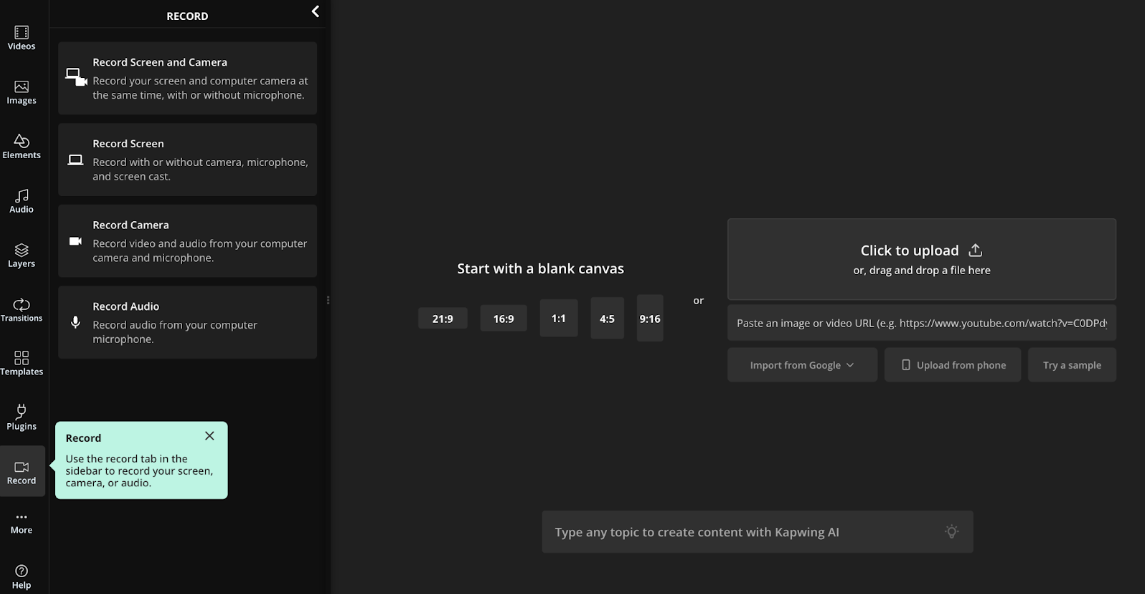1146x594 pixels.
Task: Click the image or video URL input field
Action: click(x=920, y=320)
